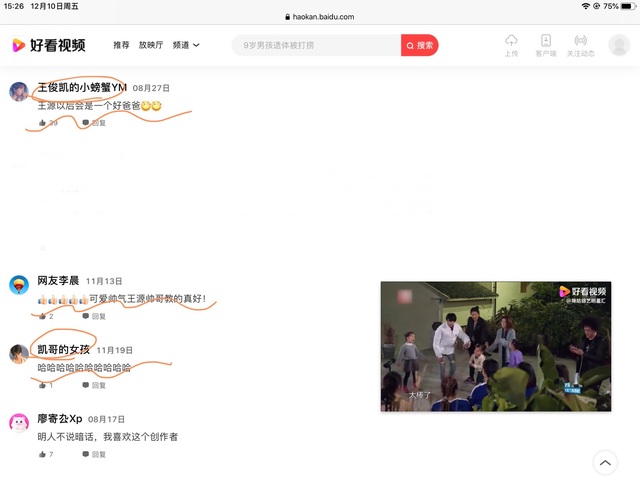The height and width of the screenshot is (480, 640).
Task: Open username 网友李晨
Action: click(58, 281)
